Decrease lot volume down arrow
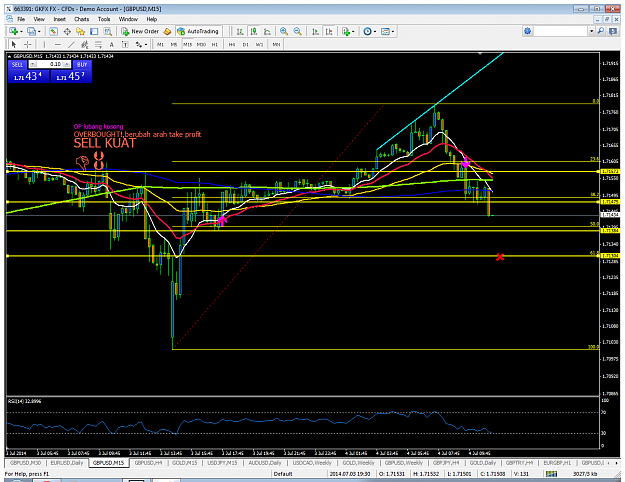This screenshot has height=482, width=625. (x=33, y=64)
